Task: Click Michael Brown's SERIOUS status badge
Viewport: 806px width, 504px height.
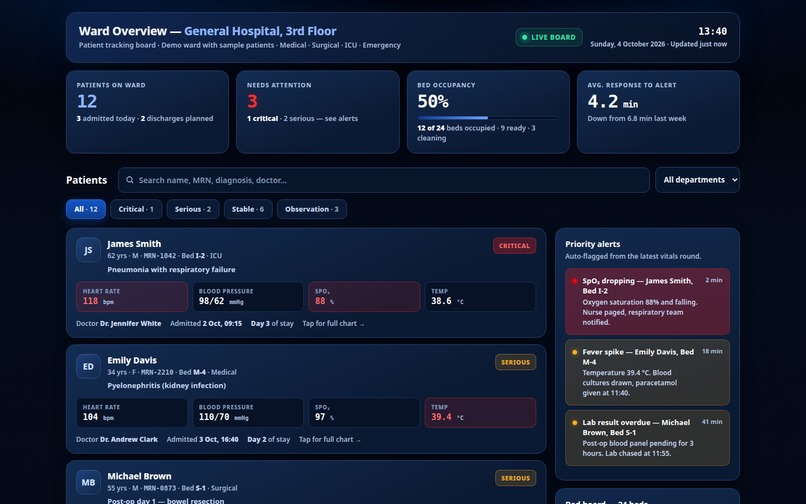Action: [516, 478]
